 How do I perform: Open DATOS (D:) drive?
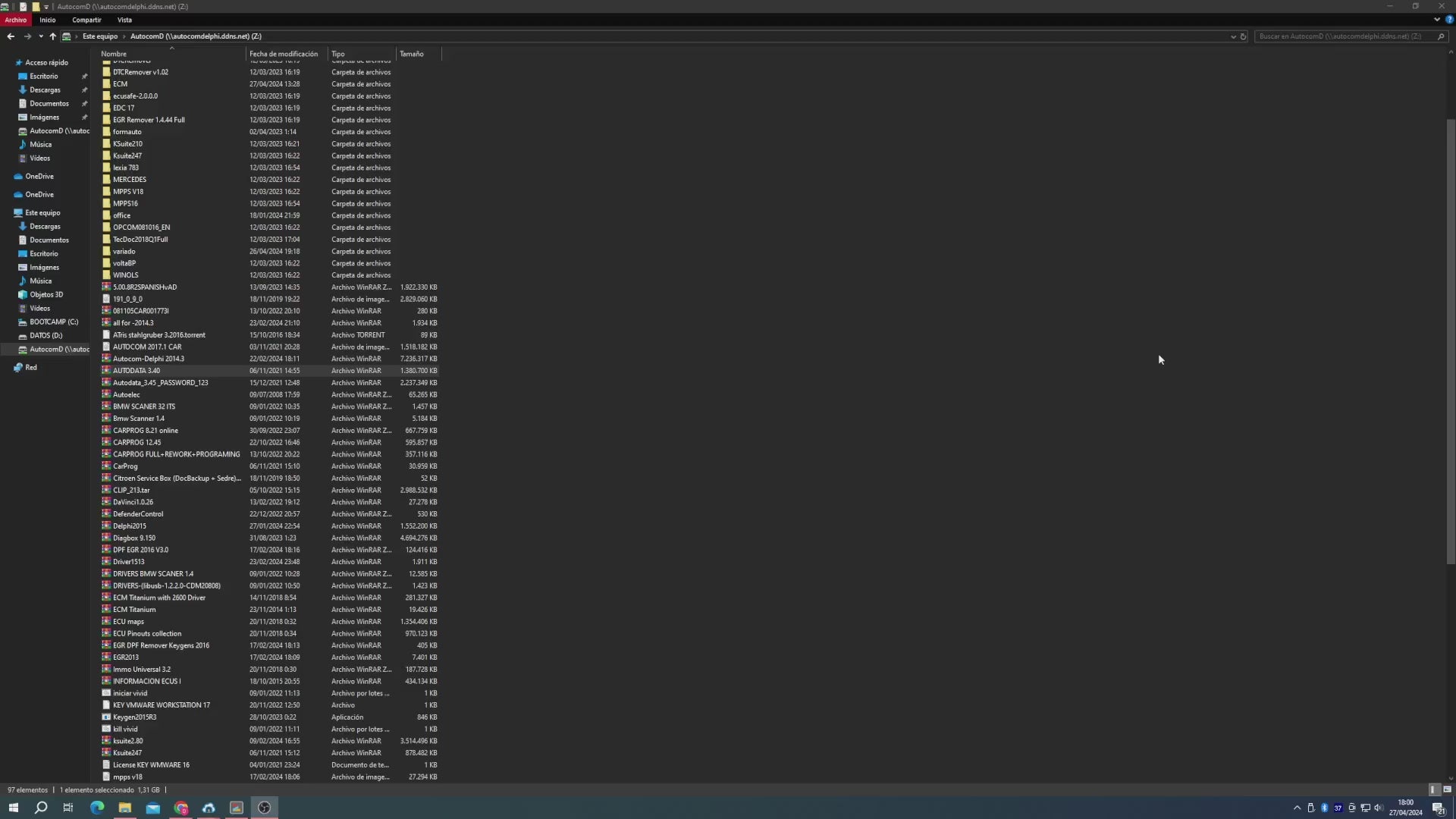(45, 336)
